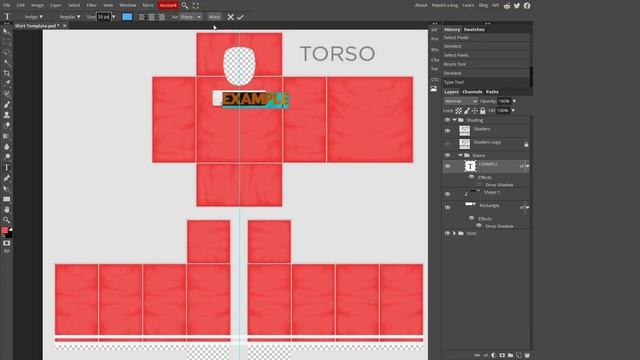
Task: Hide the Shading folder
Action: [447, 120]
